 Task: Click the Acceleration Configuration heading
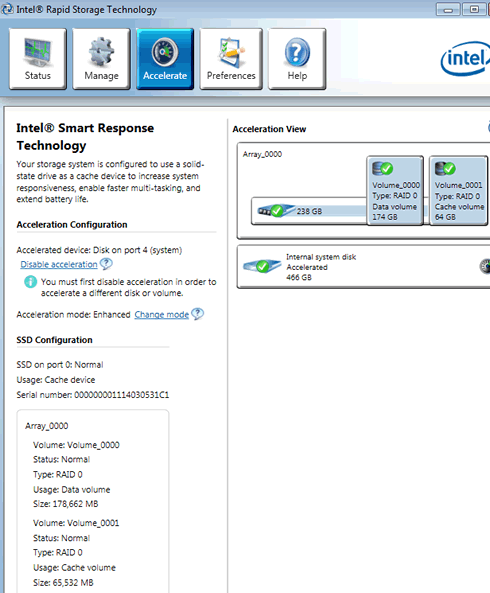point(72,225)
